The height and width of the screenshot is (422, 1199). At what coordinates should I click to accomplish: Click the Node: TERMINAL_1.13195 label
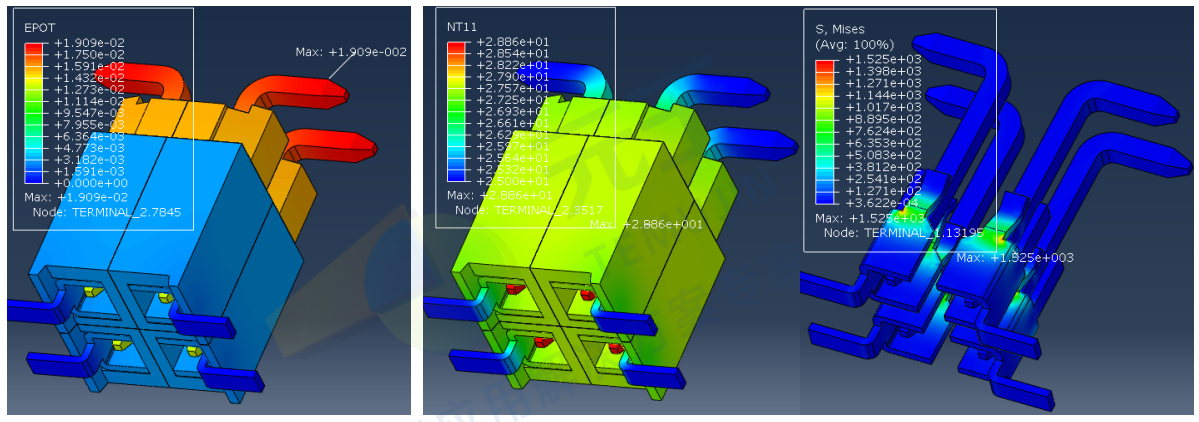901,232
